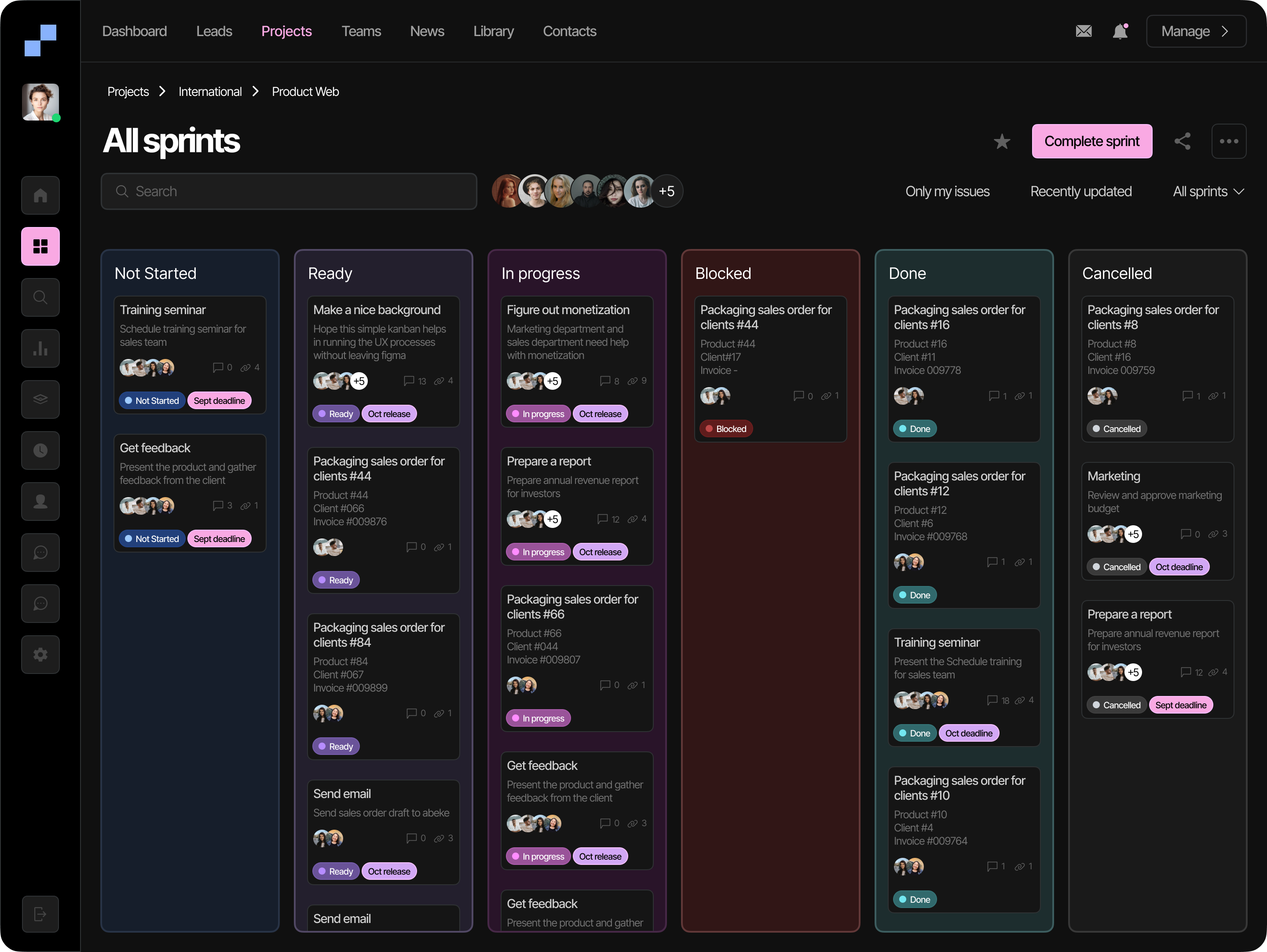The width and height of the screenshot is (1267, 952).
Task: Open the Library nav item
Action: (493, 31)
